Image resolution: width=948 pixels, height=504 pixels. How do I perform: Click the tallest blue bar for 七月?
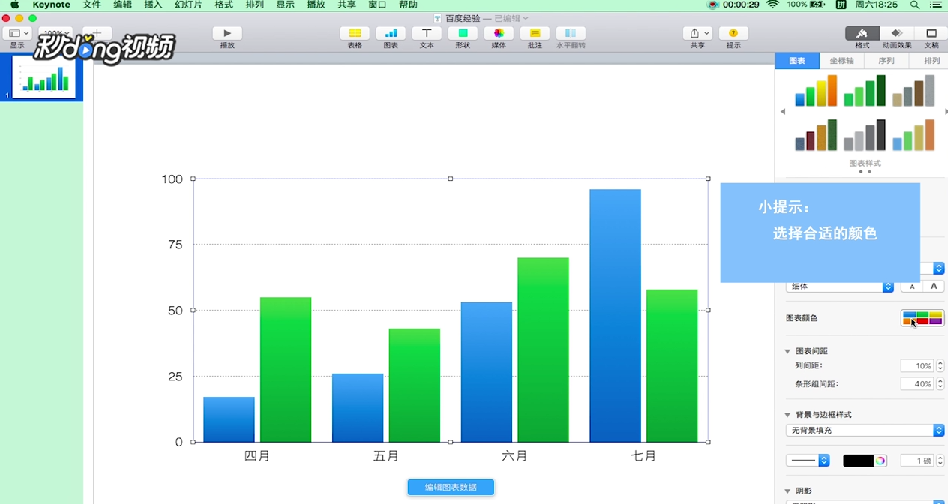pos(615,315)
